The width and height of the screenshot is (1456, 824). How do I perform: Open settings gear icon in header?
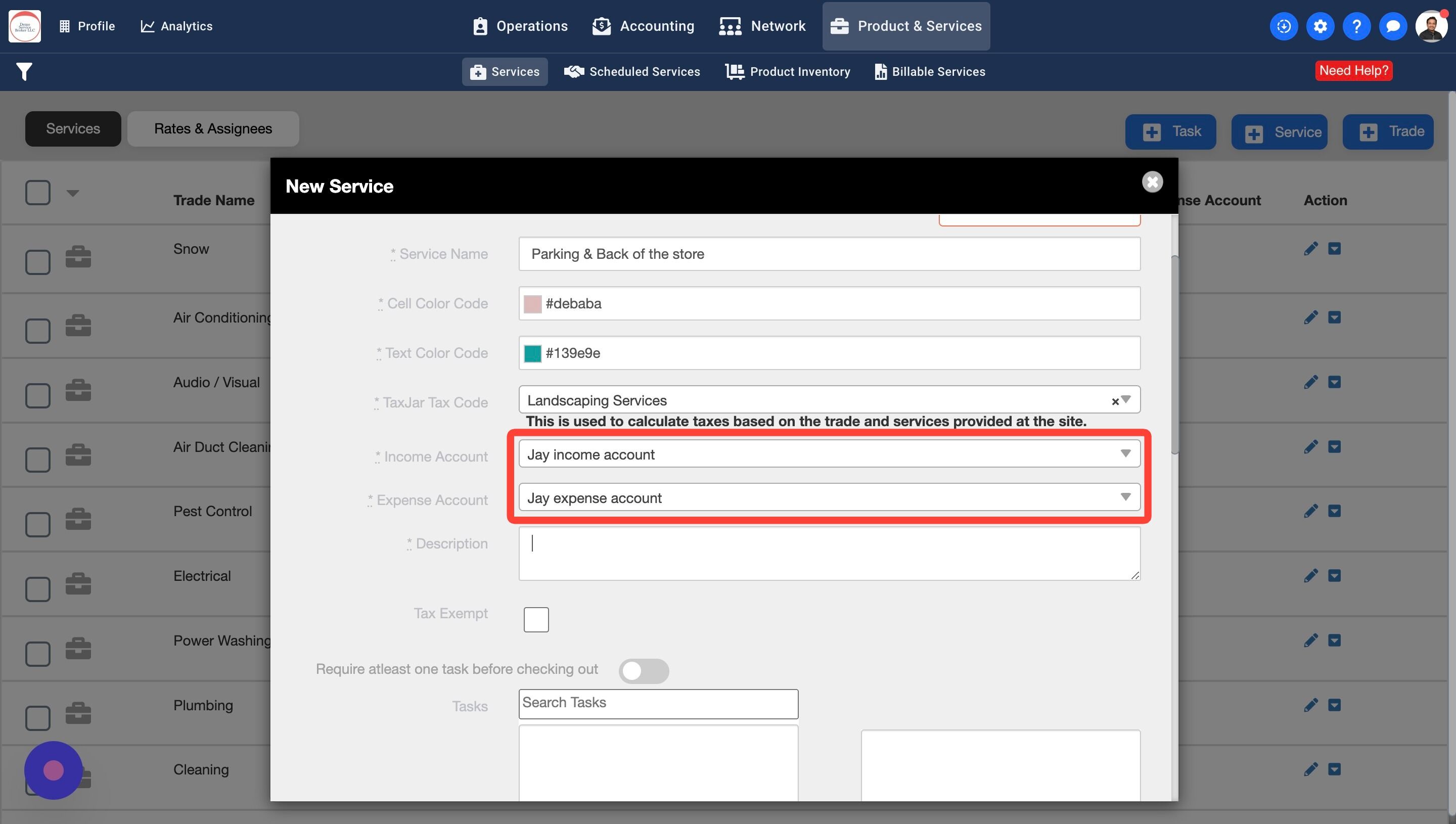(x=1319, y=26)
